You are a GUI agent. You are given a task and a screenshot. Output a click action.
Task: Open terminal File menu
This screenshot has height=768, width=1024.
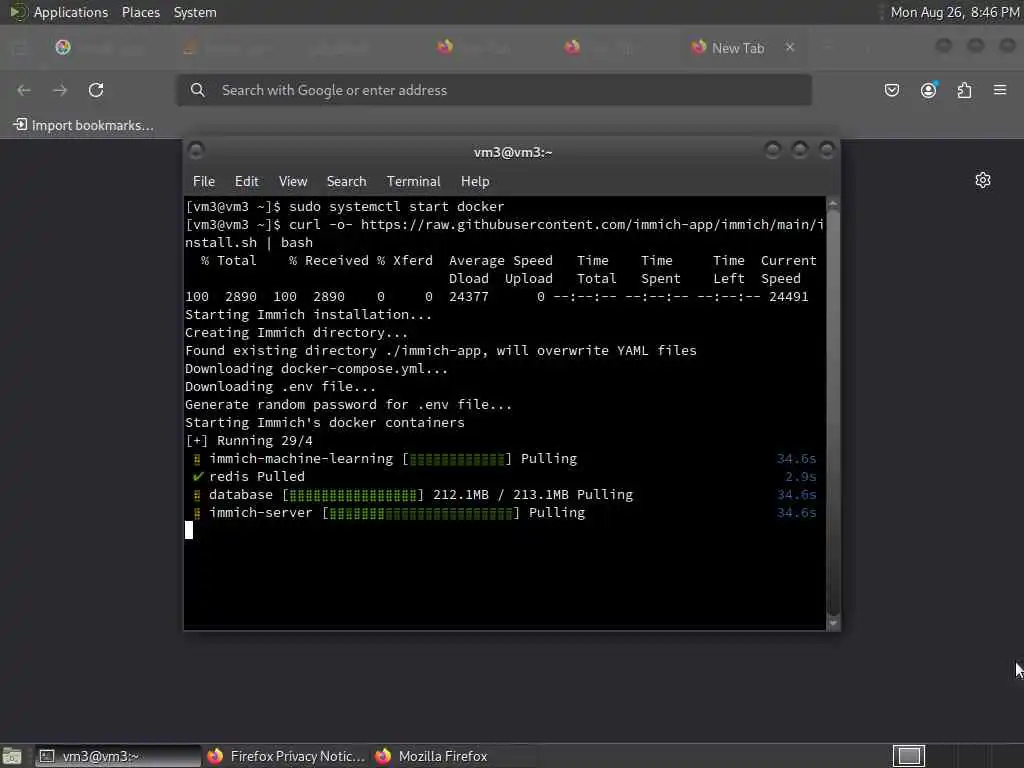click(x=203, y=181)
